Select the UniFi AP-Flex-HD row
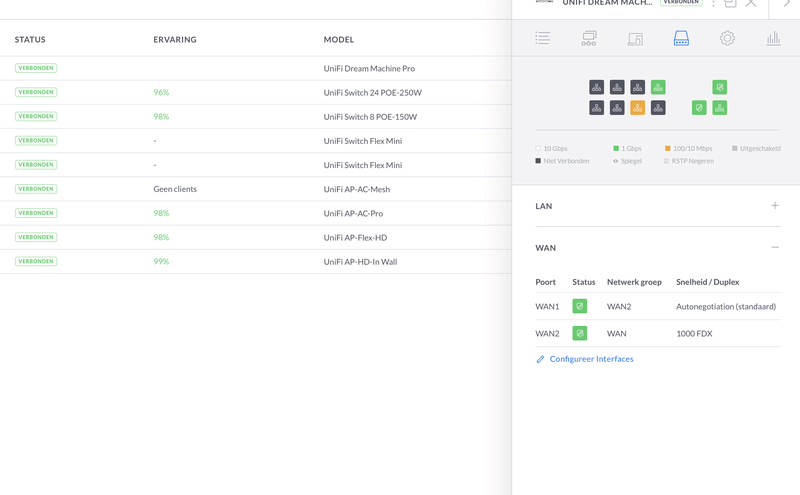 [x=256, y=237]
